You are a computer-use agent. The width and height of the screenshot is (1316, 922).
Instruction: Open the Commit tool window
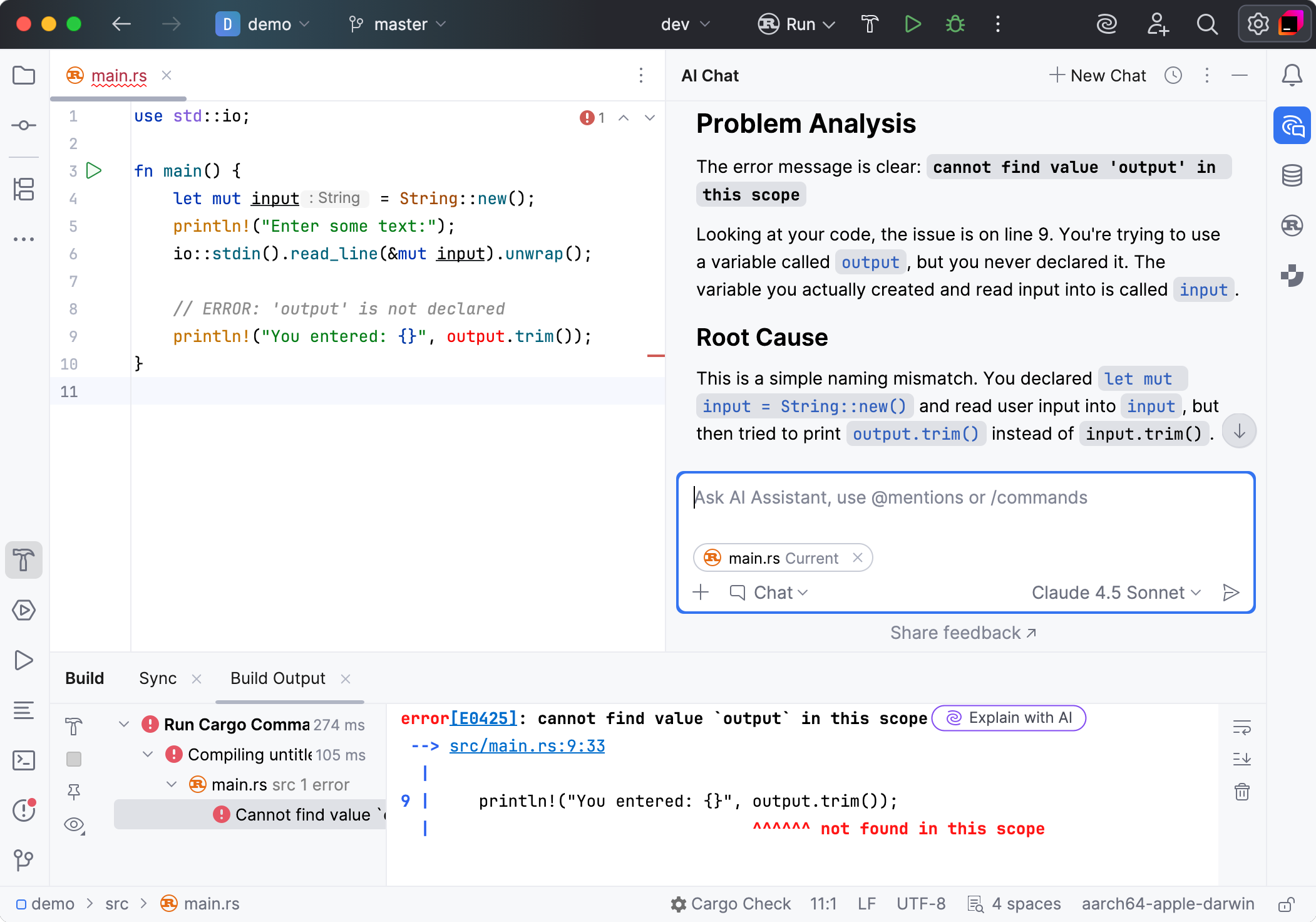point(24,125)
